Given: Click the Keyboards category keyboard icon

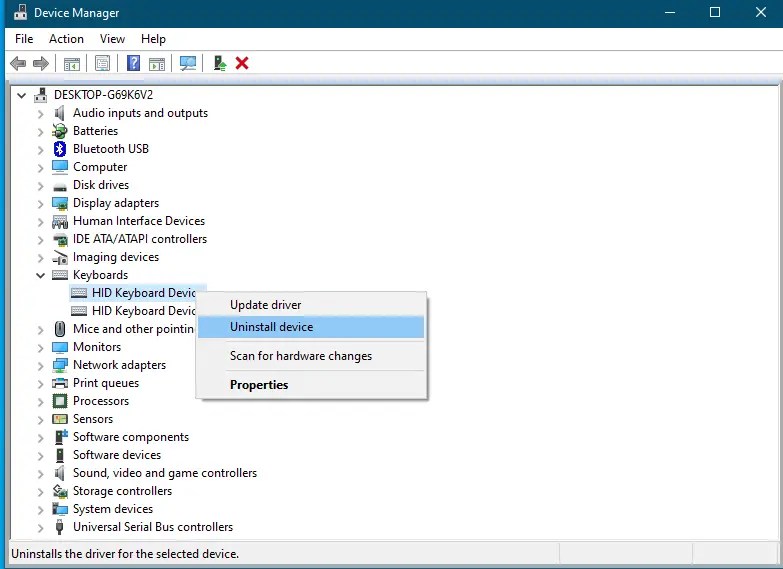Looking at the screenshot, I should [59, 275].
